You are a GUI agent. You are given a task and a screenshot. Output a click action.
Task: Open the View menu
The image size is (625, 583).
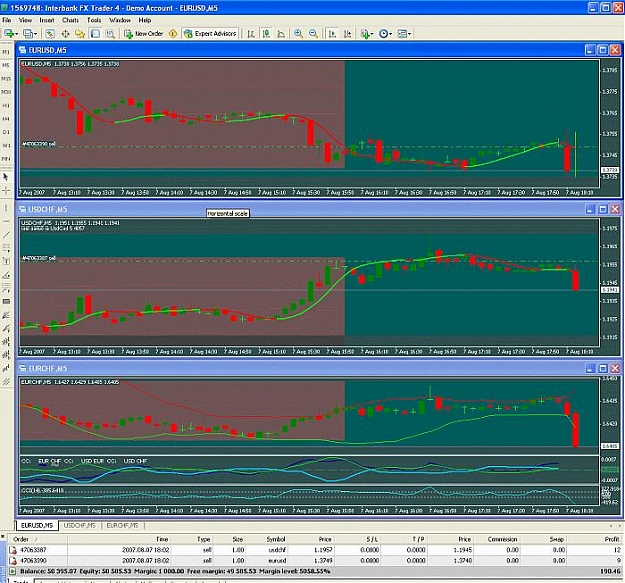pyautogui.click(x=25, y=20)
